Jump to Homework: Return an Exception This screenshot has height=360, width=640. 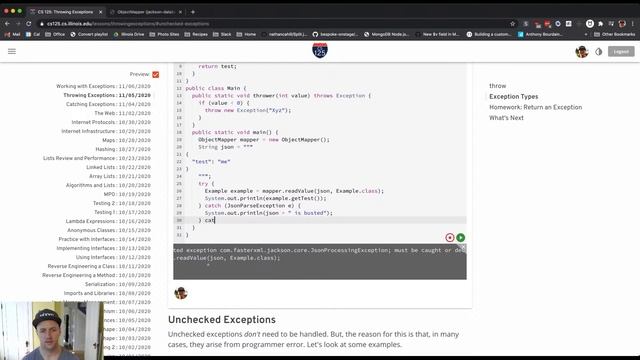pos(536,107)
